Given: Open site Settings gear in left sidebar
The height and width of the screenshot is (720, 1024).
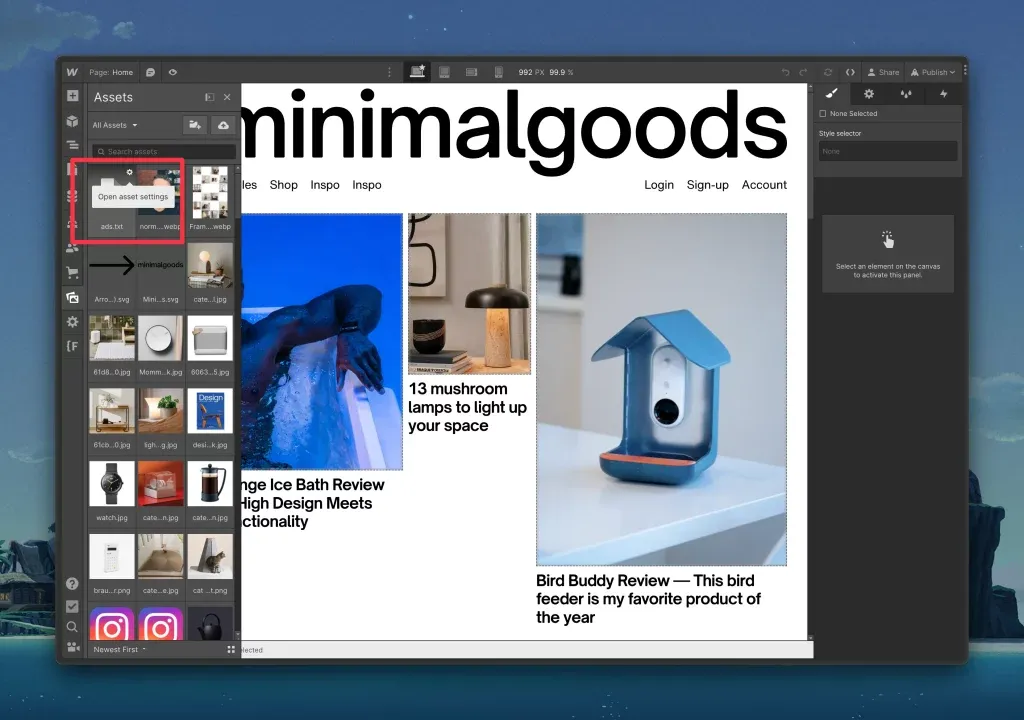Looking at the screenshot, I should [72, 321].
